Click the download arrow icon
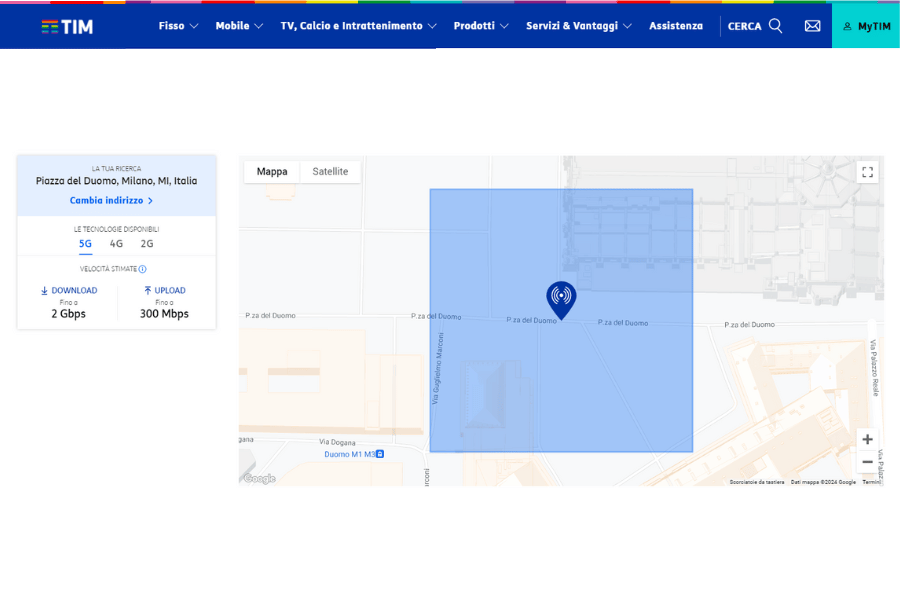Viewport: 900px width, 600px height. pos(44,291)
